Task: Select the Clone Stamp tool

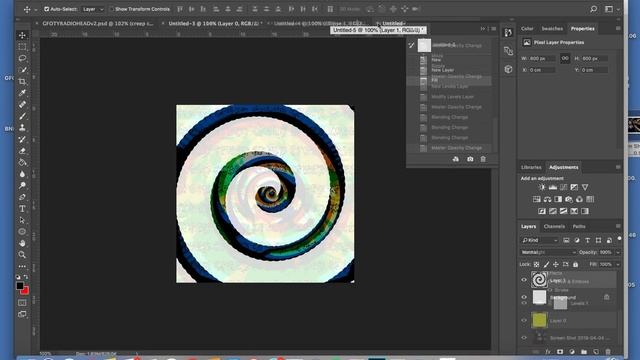Action: [x=22, y=128]
